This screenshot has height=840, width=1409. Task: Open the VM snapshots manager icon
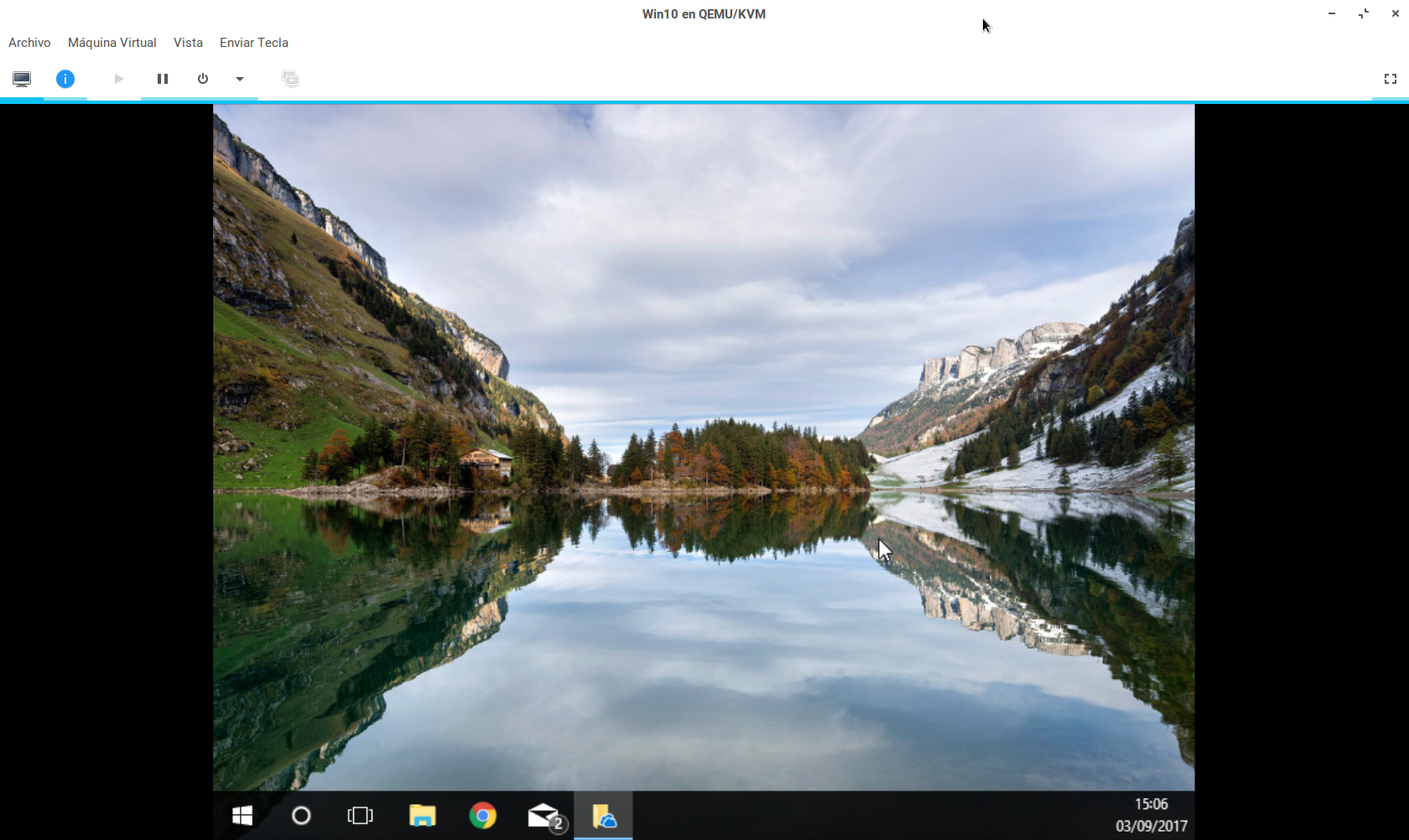(290, 79)
